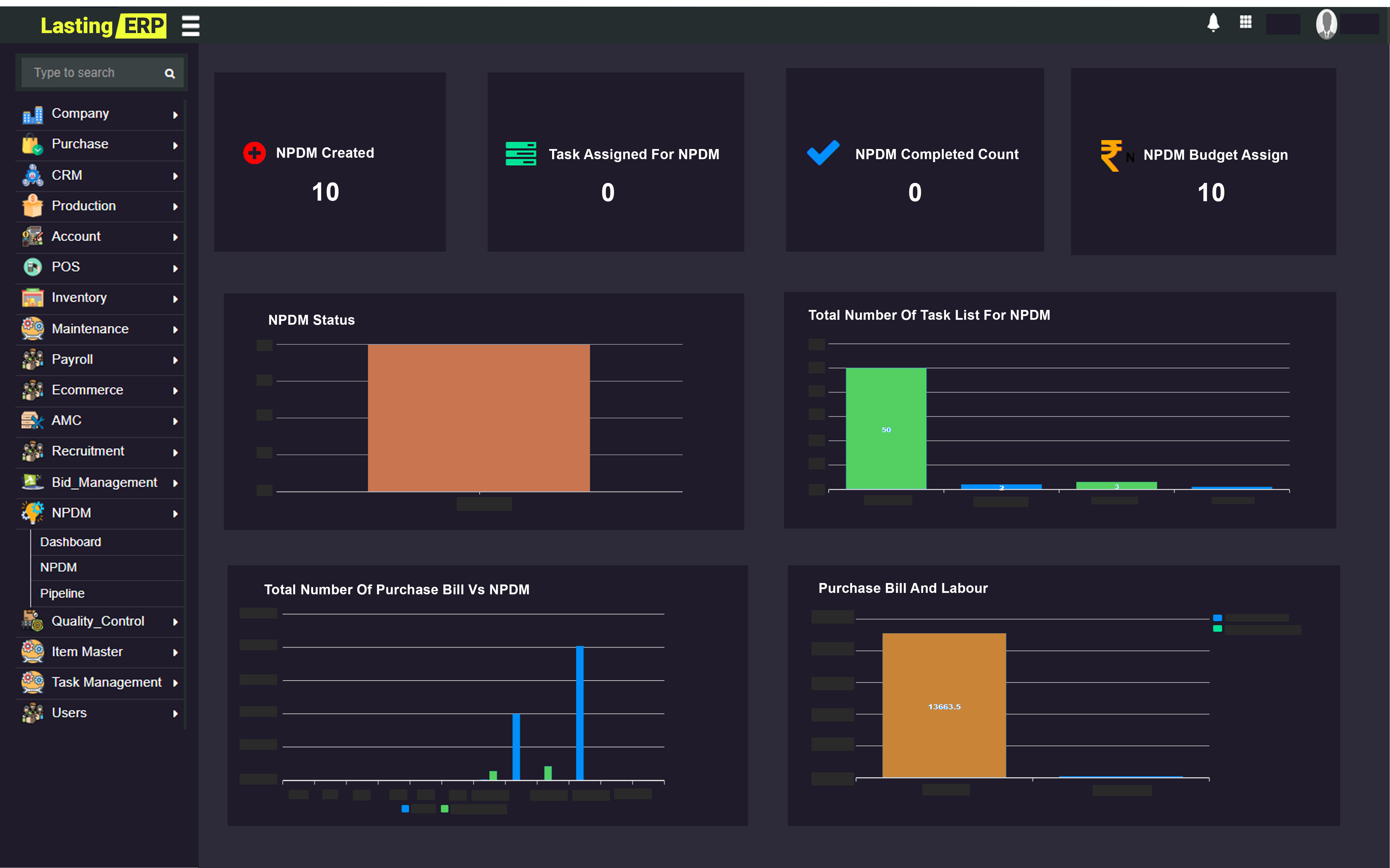
Task: Open the Payroll menu item
Action: pyautogui.click(x=72, y=360)
